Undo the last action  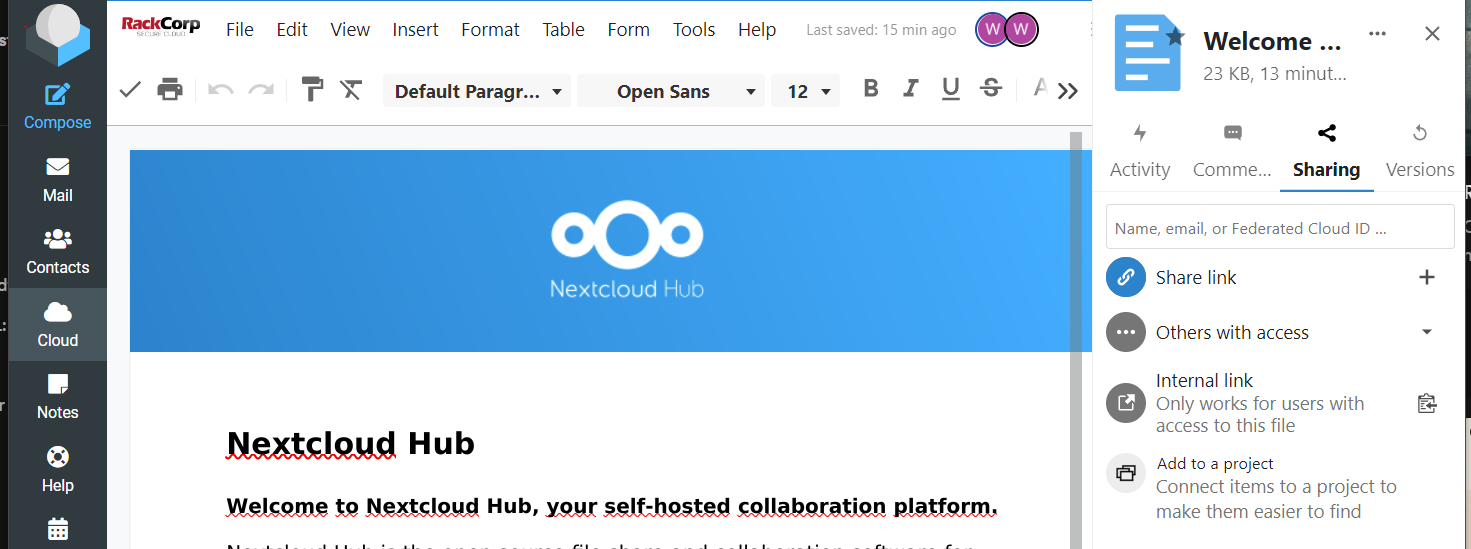click(x=220, y=90)
